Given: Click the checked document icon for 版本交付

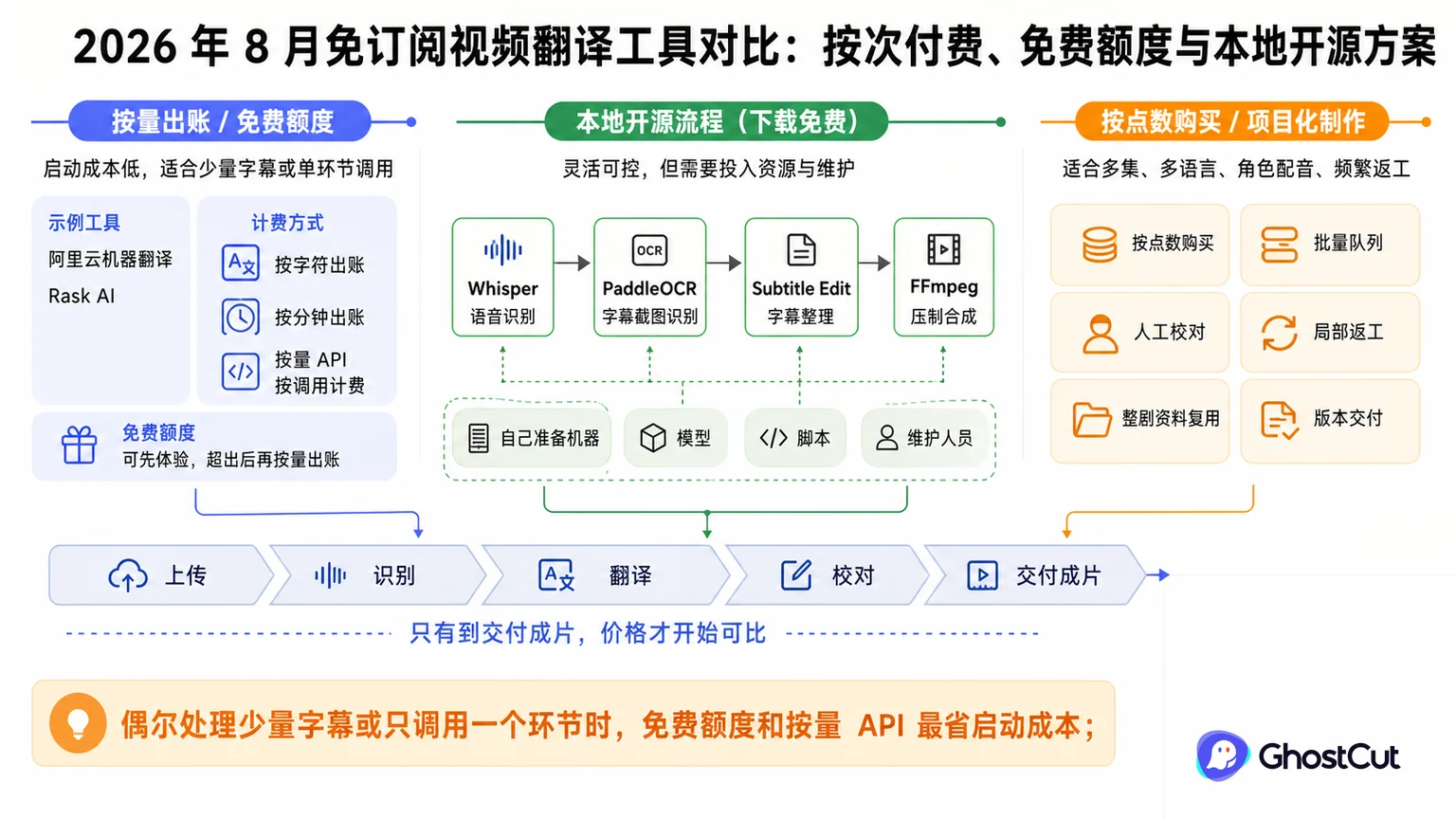Looking at the screenshot, I should (1279, 420).
